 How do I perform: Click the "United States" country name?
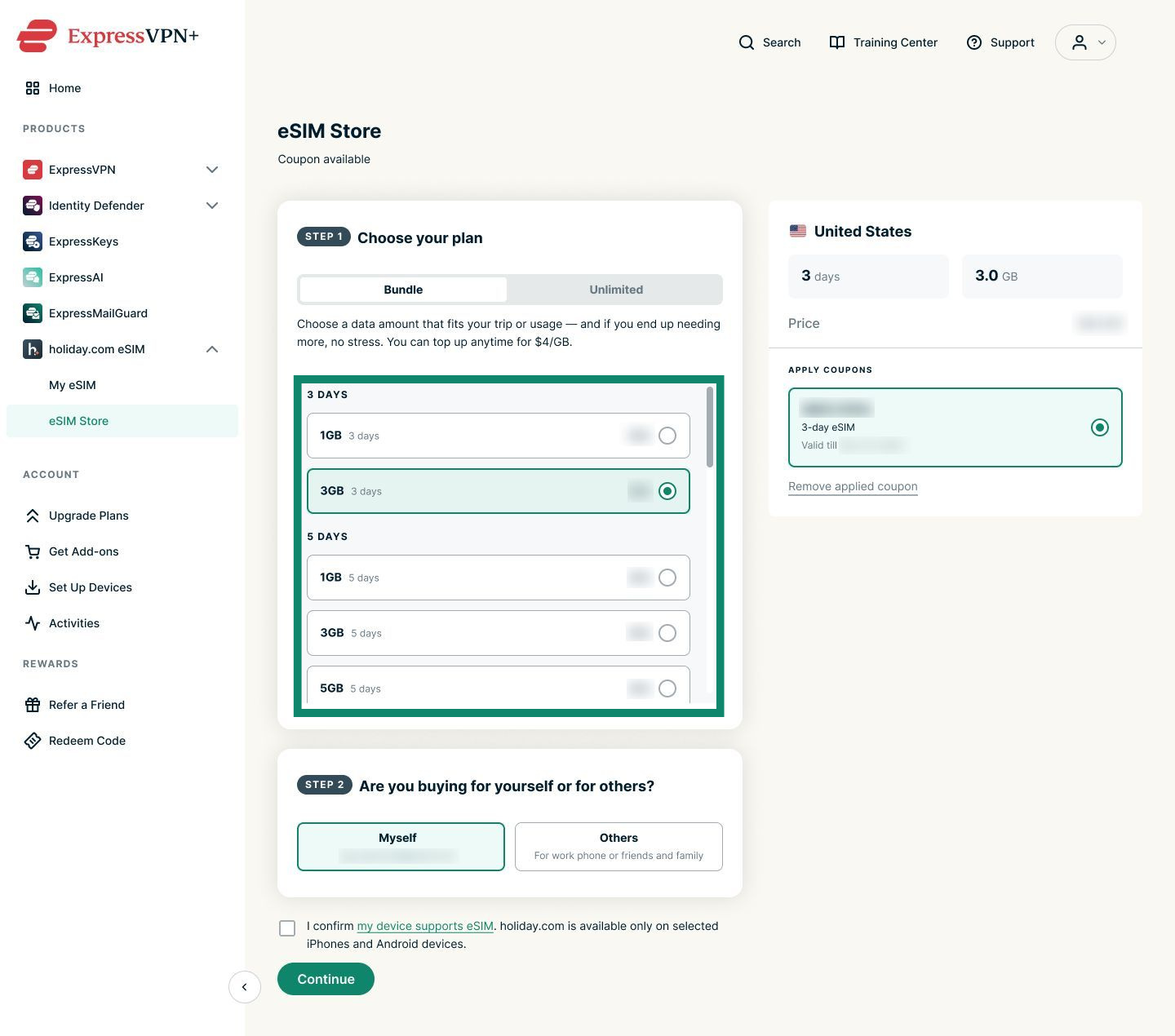pos(862,232)
